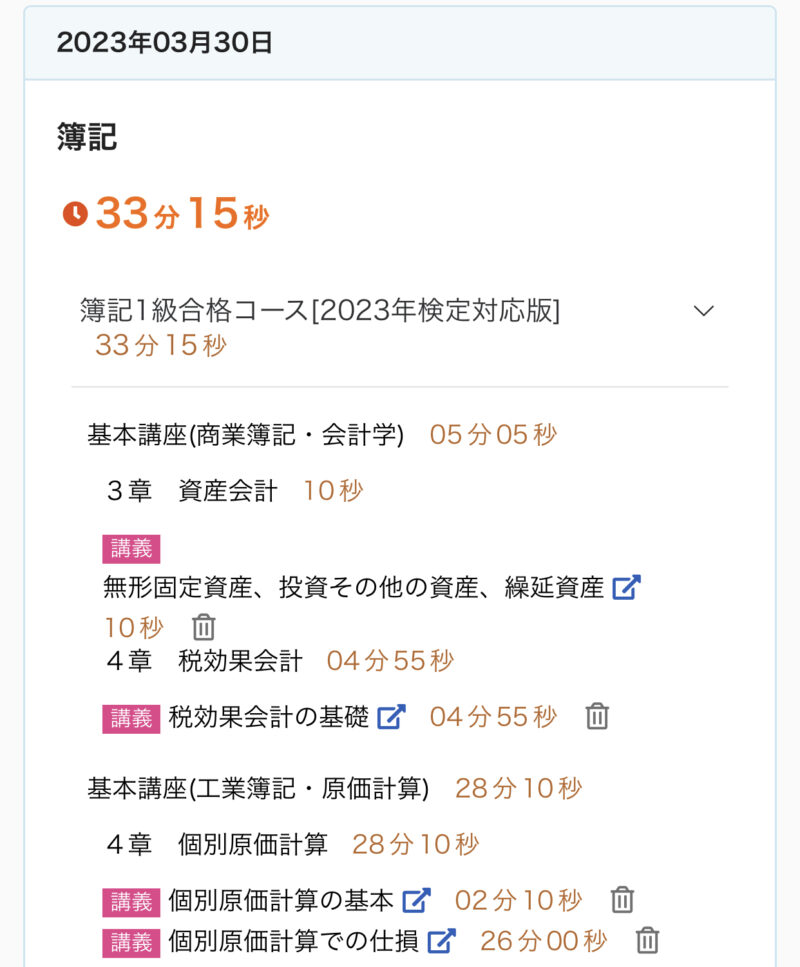Click the 簿記1級合格コース[2023年検定対応版] course title
This screenshot has height=967, width=800.
coord(320,311)
